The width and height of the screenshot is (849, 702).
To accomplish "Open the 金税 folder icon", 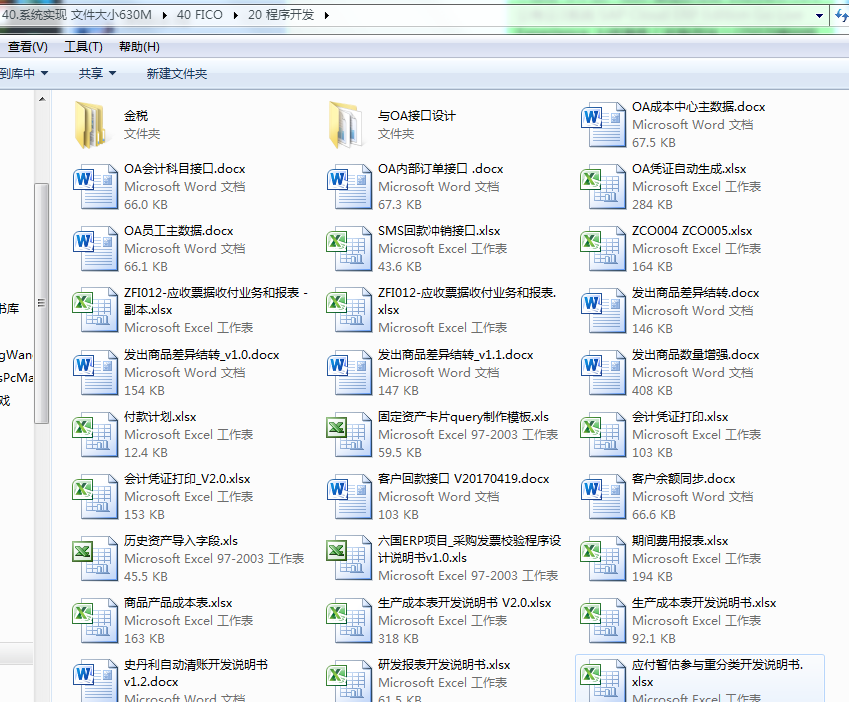I will click(x=90, y=124).
